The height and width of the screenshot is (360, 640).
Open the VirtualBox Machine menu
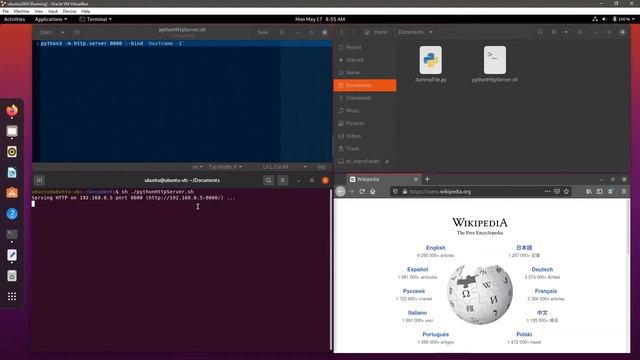[x=22, y=11]
